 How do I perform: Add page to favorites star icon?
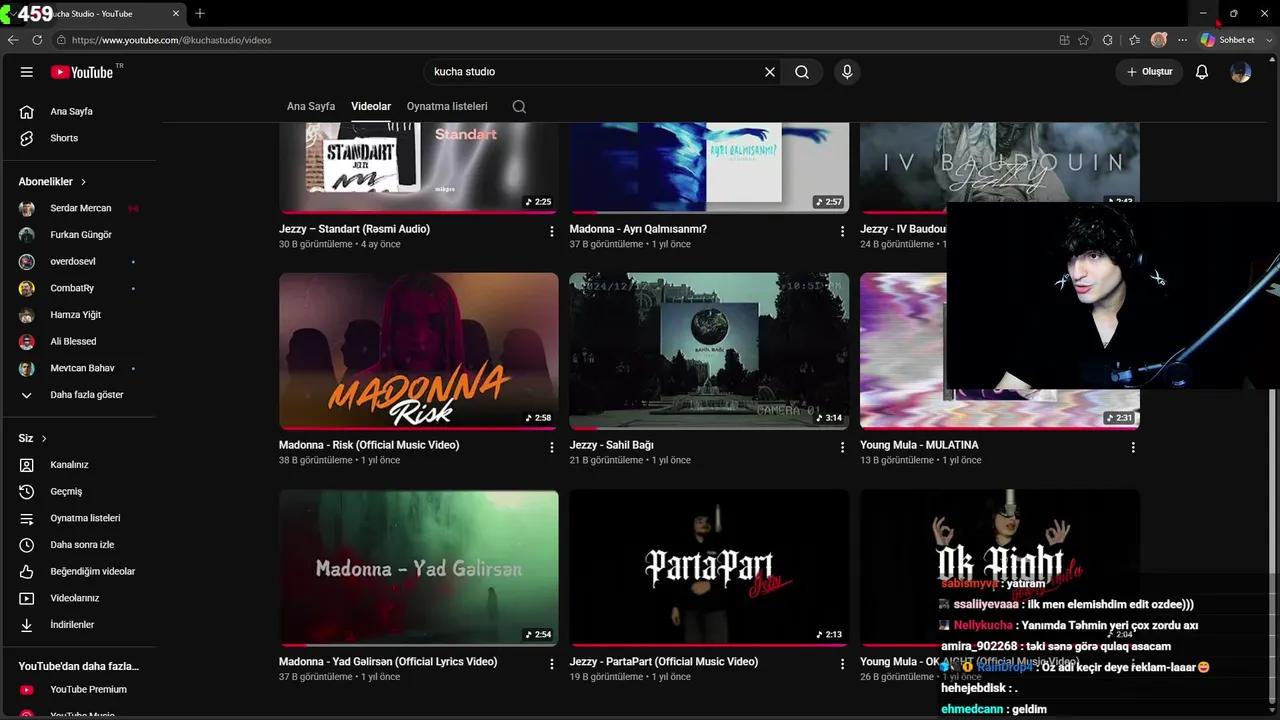point(1083,40)
